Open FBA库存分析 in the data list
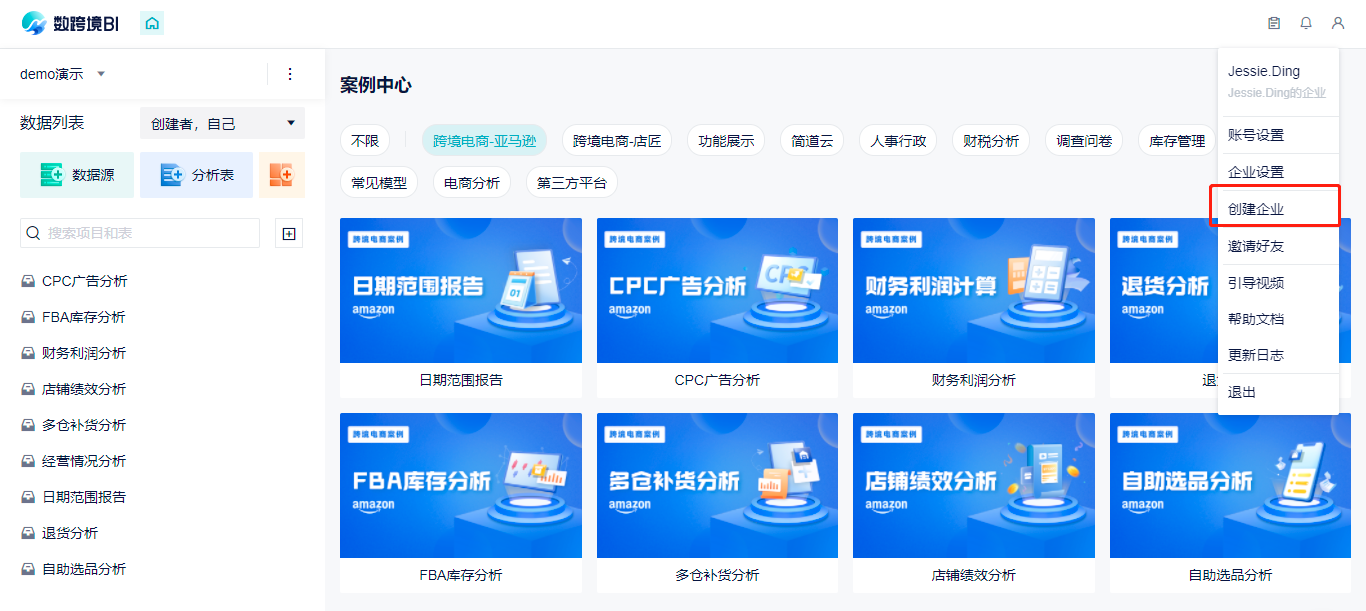Screen dimensions: 1366x611 84,318
